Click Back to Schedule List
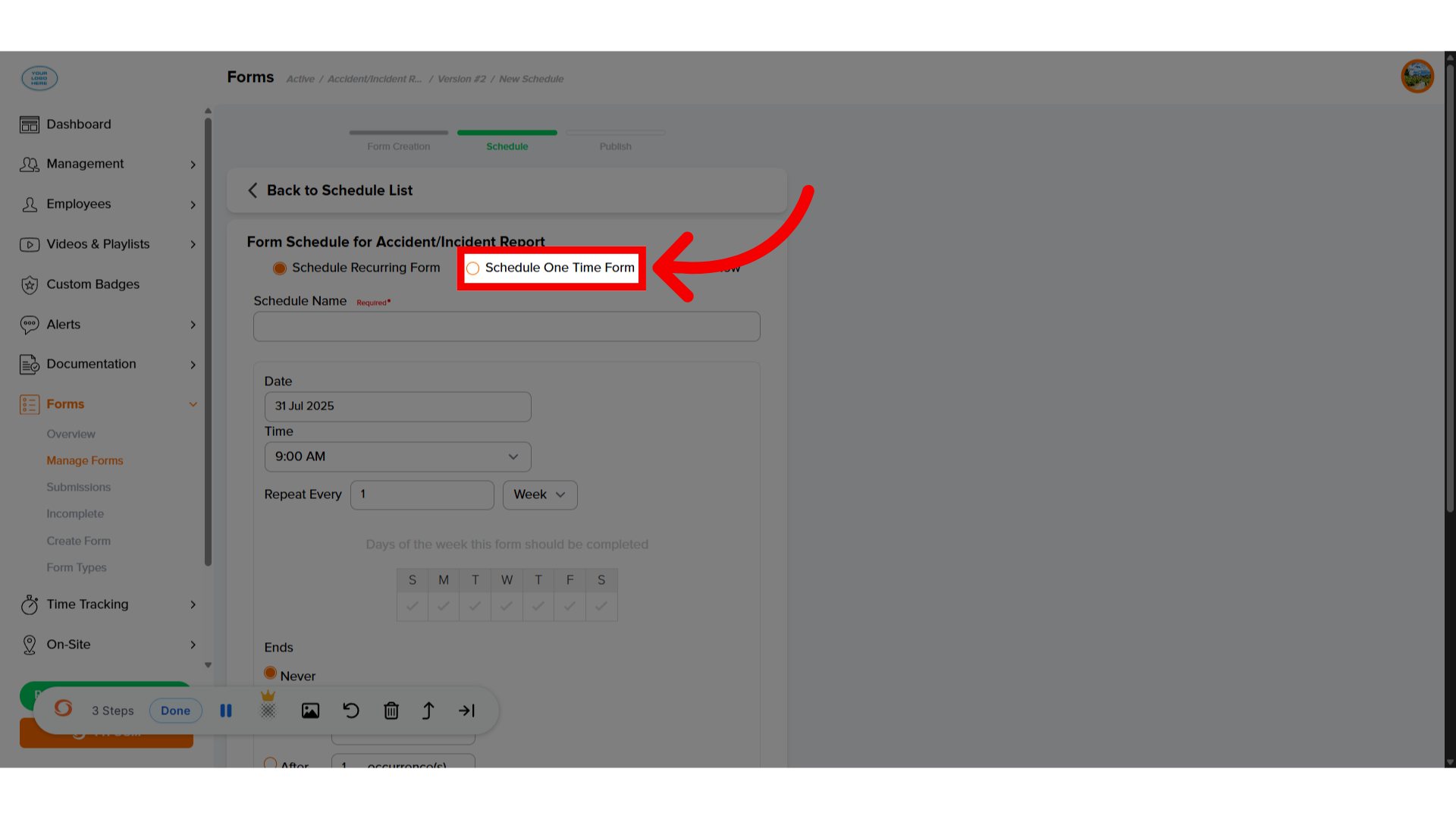This screenshot has height=819, width=1456. click(x=339, y=190)
